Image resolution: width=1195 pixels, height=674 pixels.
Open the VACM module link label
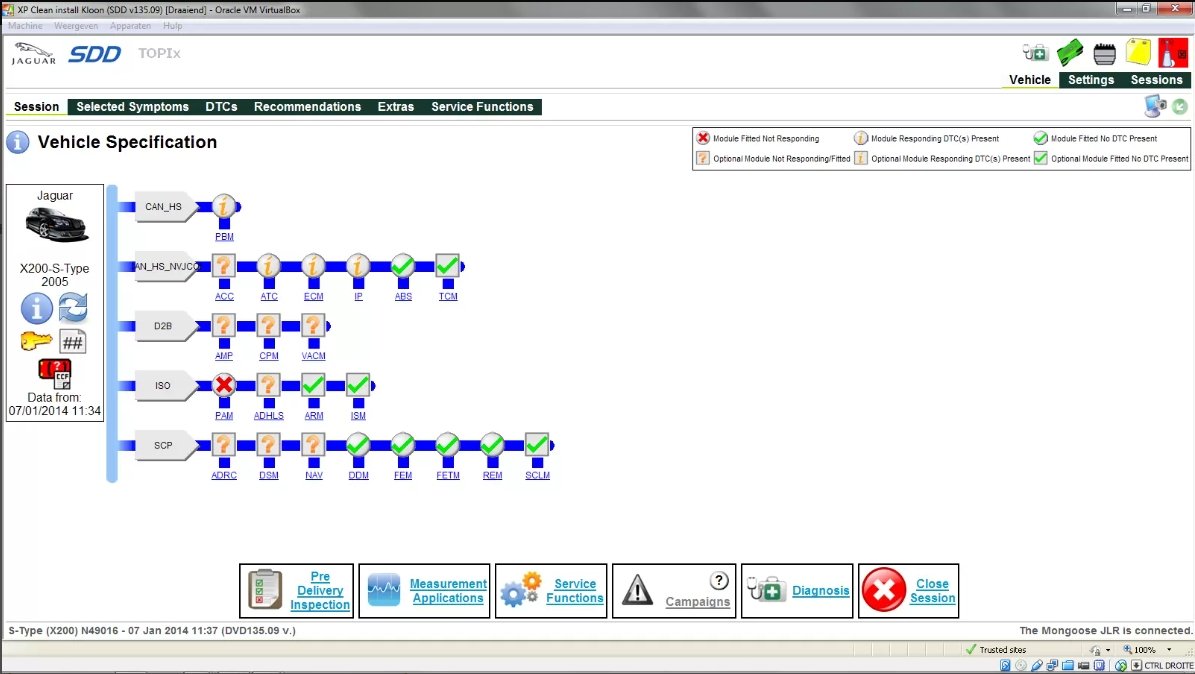pos(313,356)
